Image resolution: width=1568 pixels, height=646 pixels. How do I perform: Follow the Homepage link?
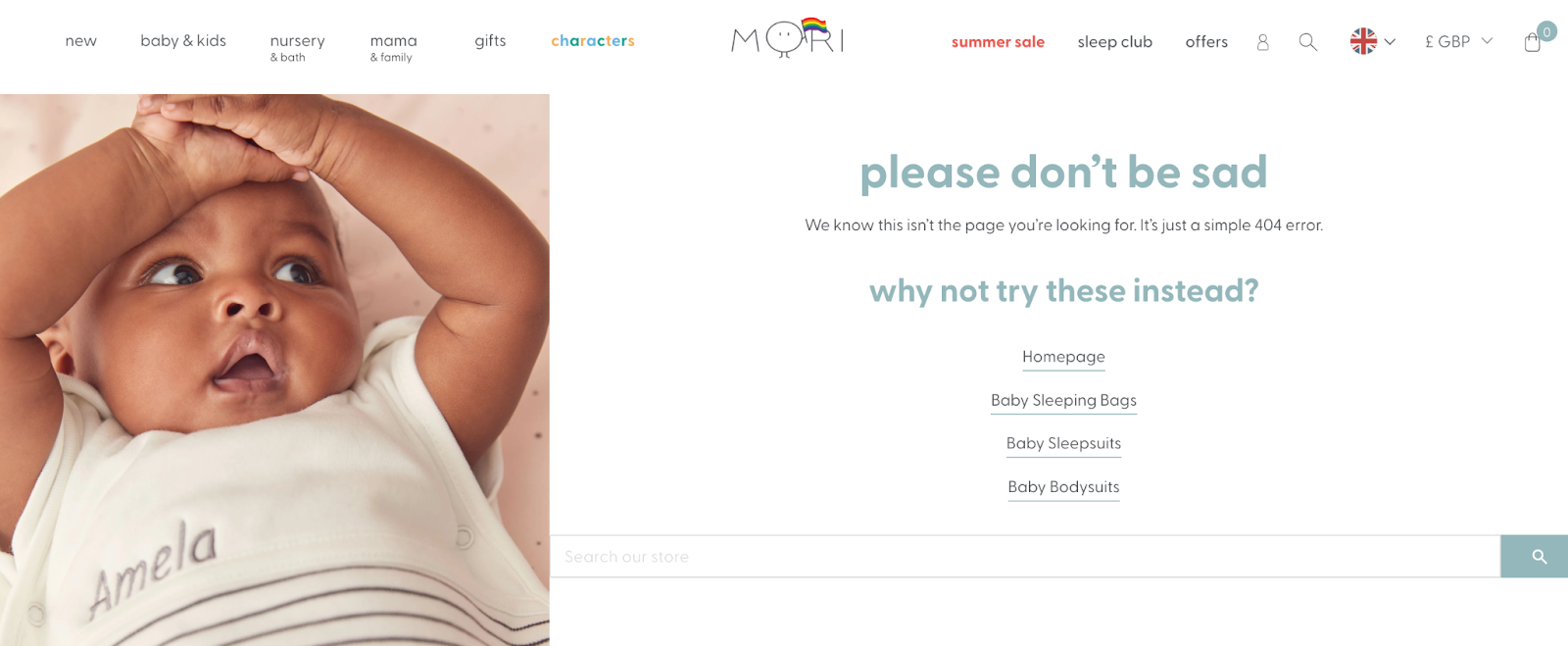pyautogui.click(x=1063, y=357)
